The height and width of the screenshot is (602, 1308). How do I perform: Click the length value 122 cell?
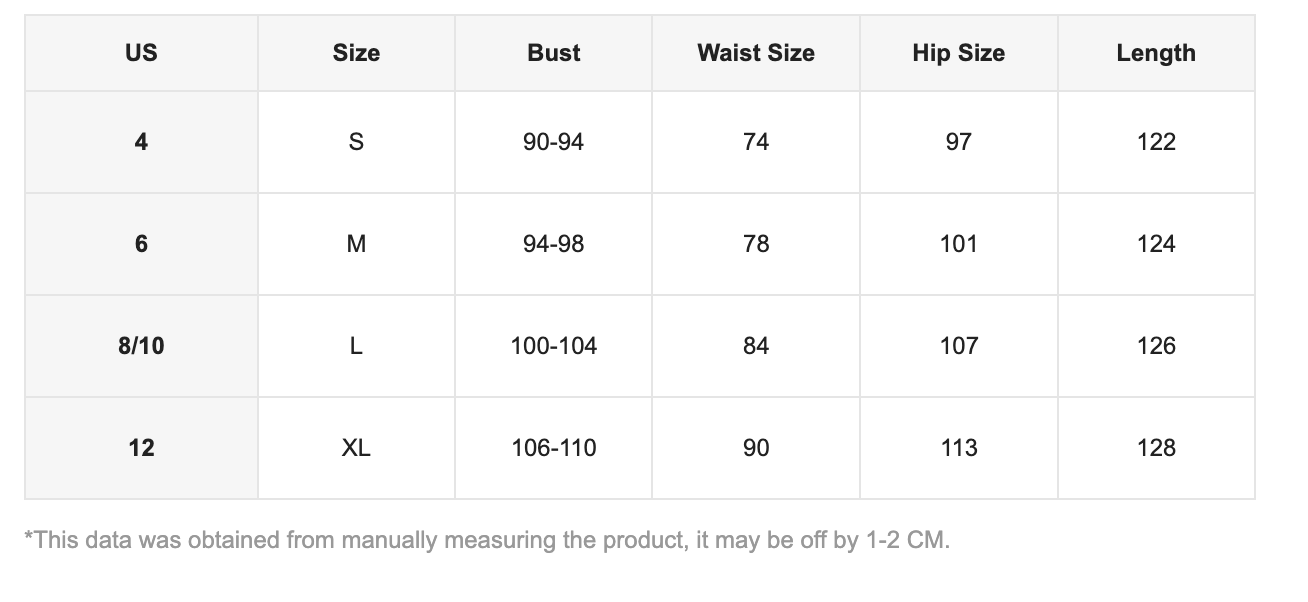click(x=1156, y=142)
